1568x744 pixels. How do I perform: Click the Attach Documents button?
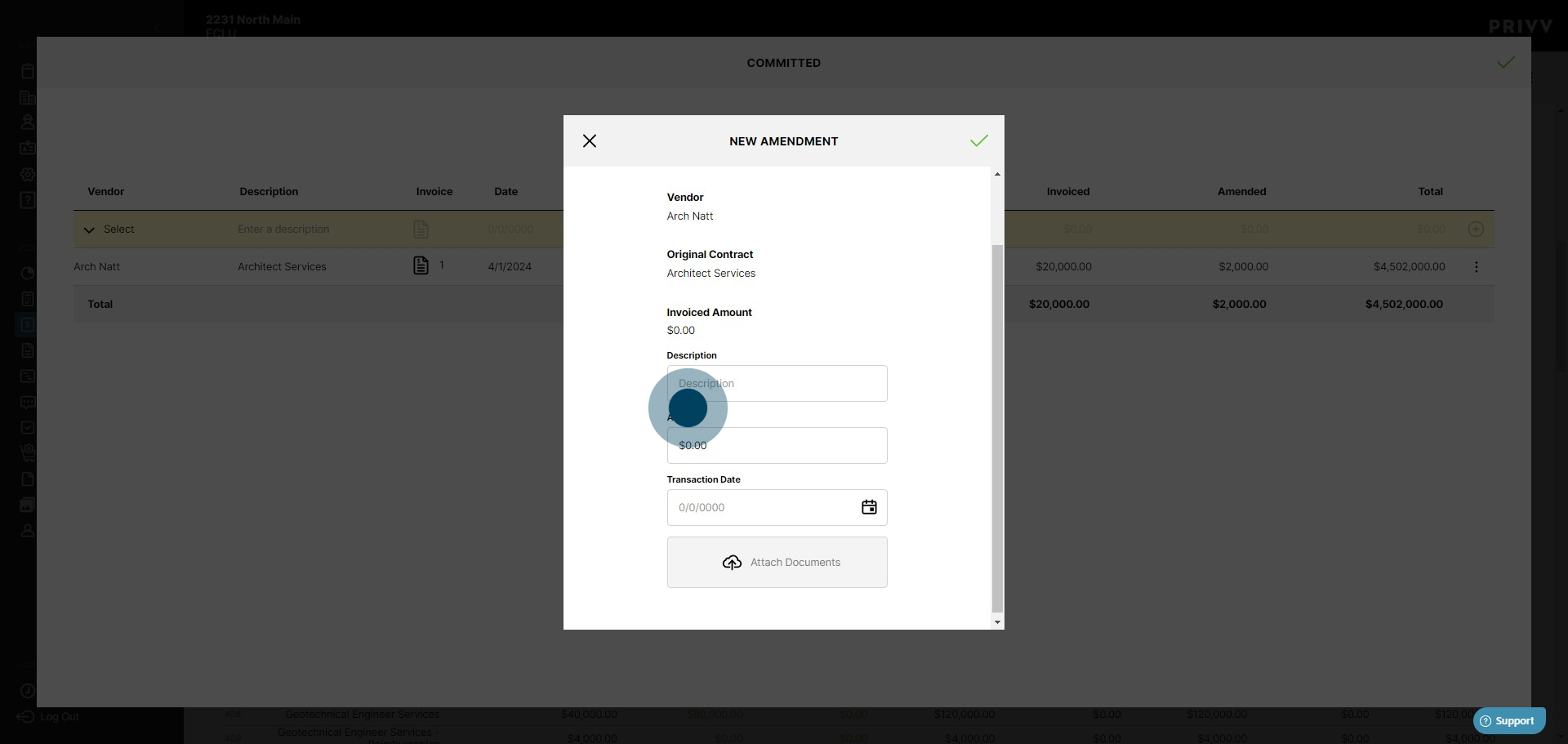click(777, 562)
